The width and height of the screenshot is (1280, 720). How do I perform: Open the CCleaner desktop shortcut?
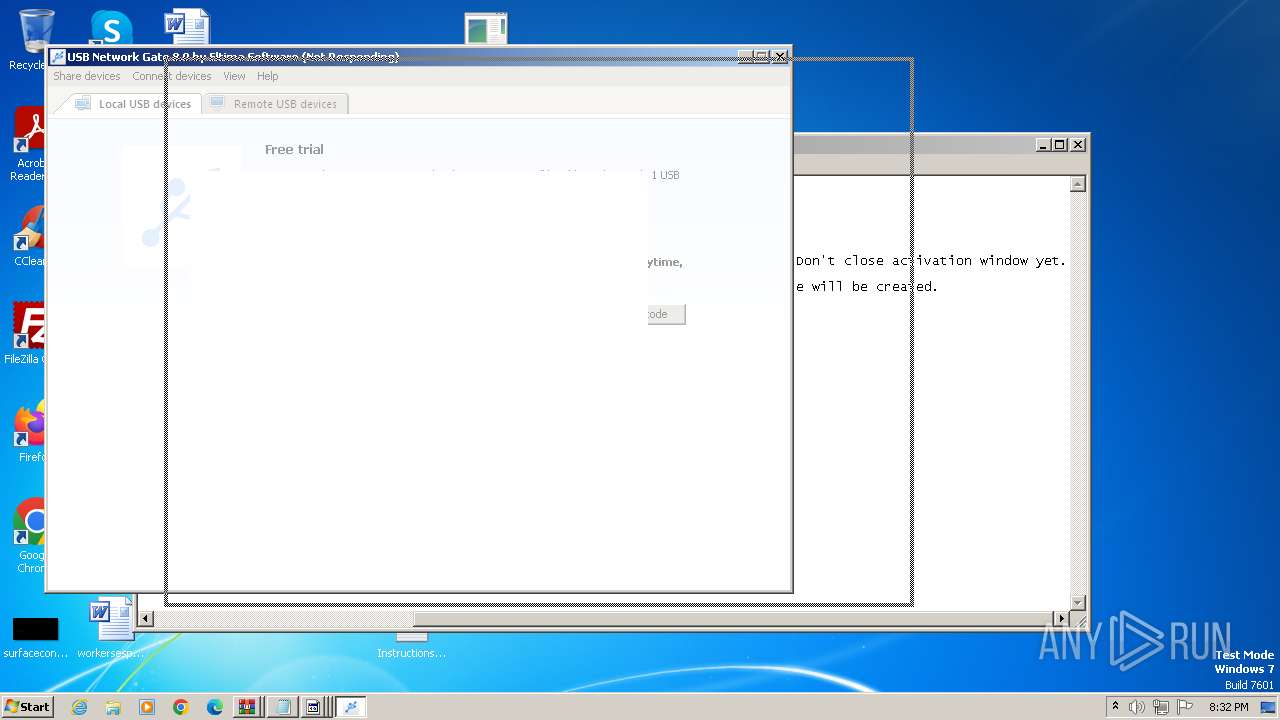[30, 237]
